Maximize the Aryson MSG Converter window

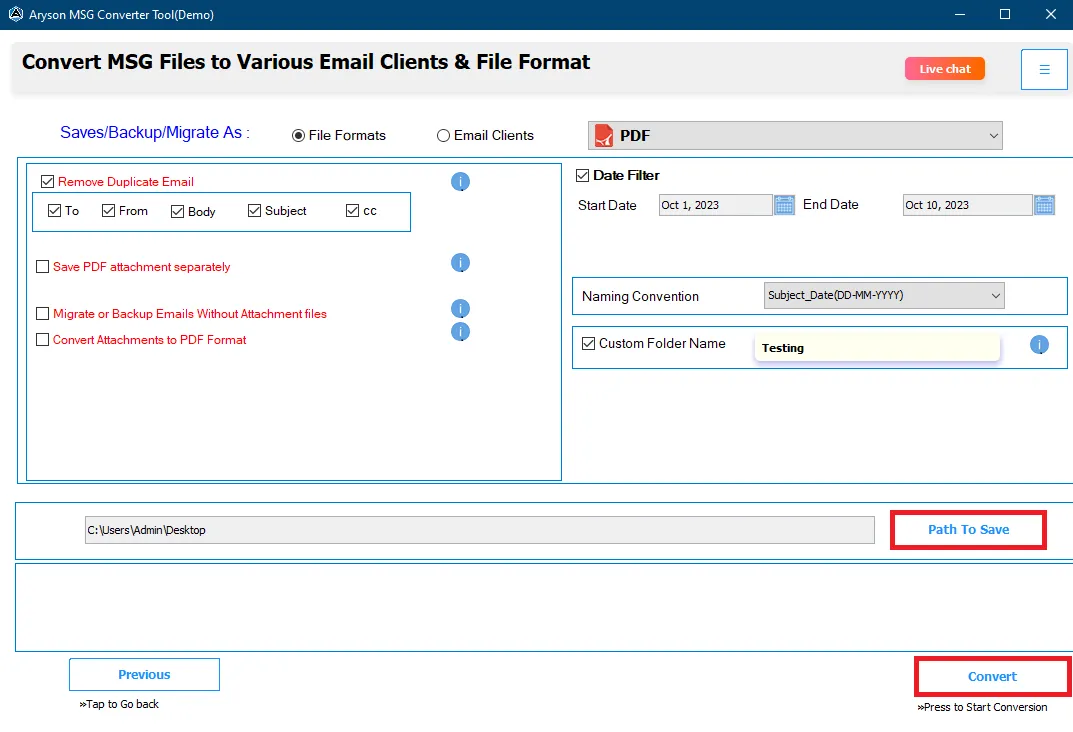pos(1005,14)
